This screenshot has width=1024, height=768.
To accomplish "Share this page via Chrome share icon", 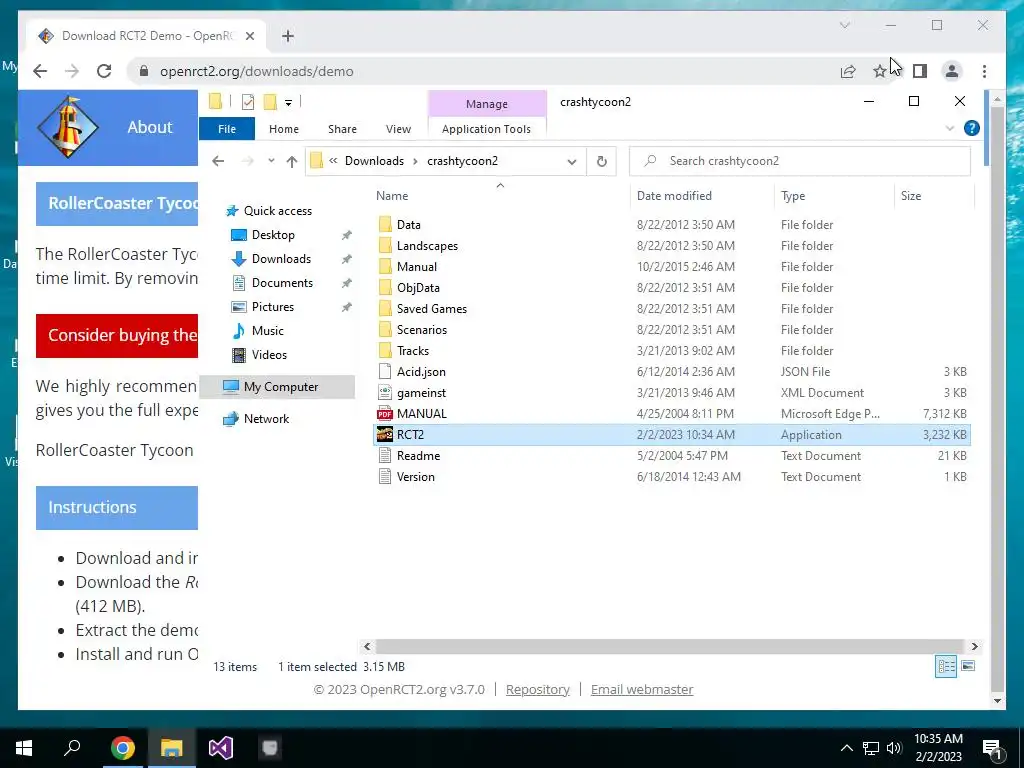I will pyautogui.click(x=848, y=71).
